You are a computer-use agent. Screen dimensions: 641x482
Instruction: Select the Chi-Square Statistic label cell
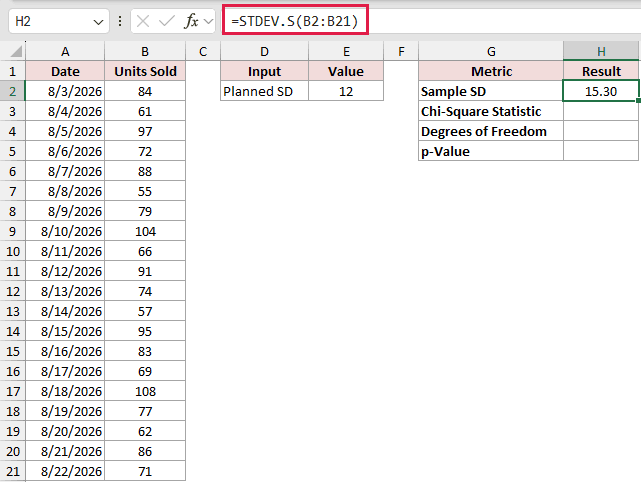point(491,111)
